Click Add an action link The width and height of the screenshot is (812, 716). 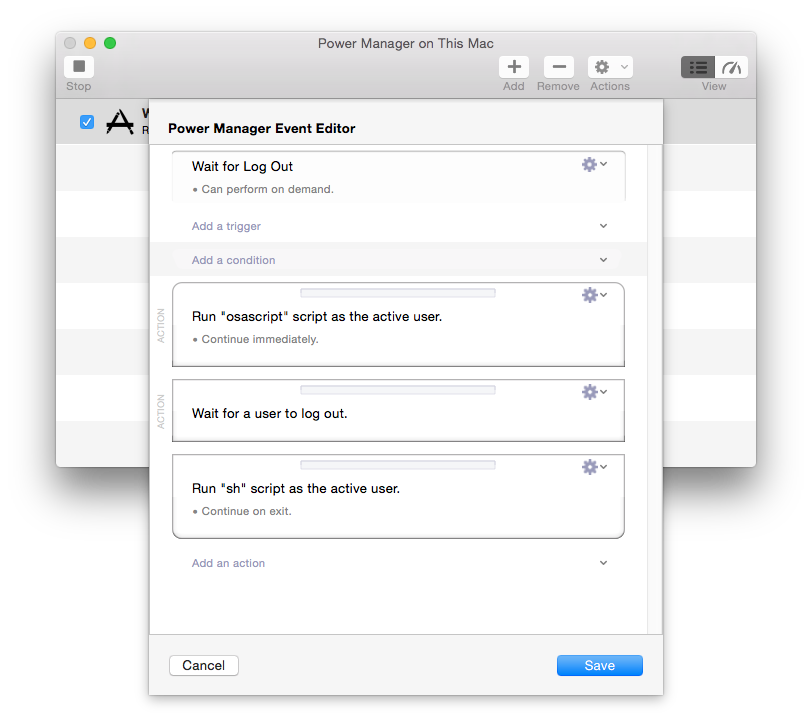point(228,563)
